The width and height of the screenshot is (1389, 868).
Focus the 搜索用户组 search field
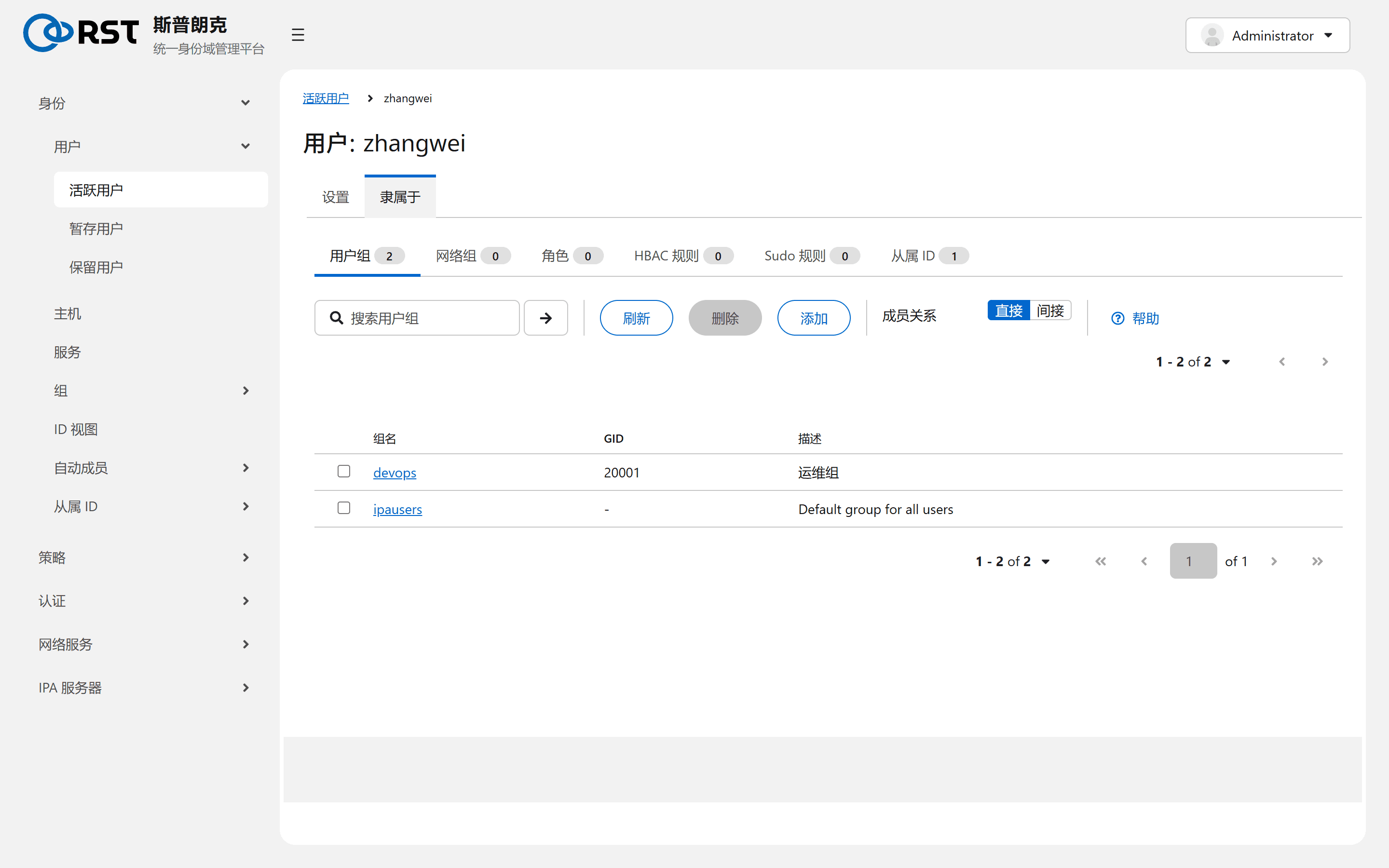(417, 318)
